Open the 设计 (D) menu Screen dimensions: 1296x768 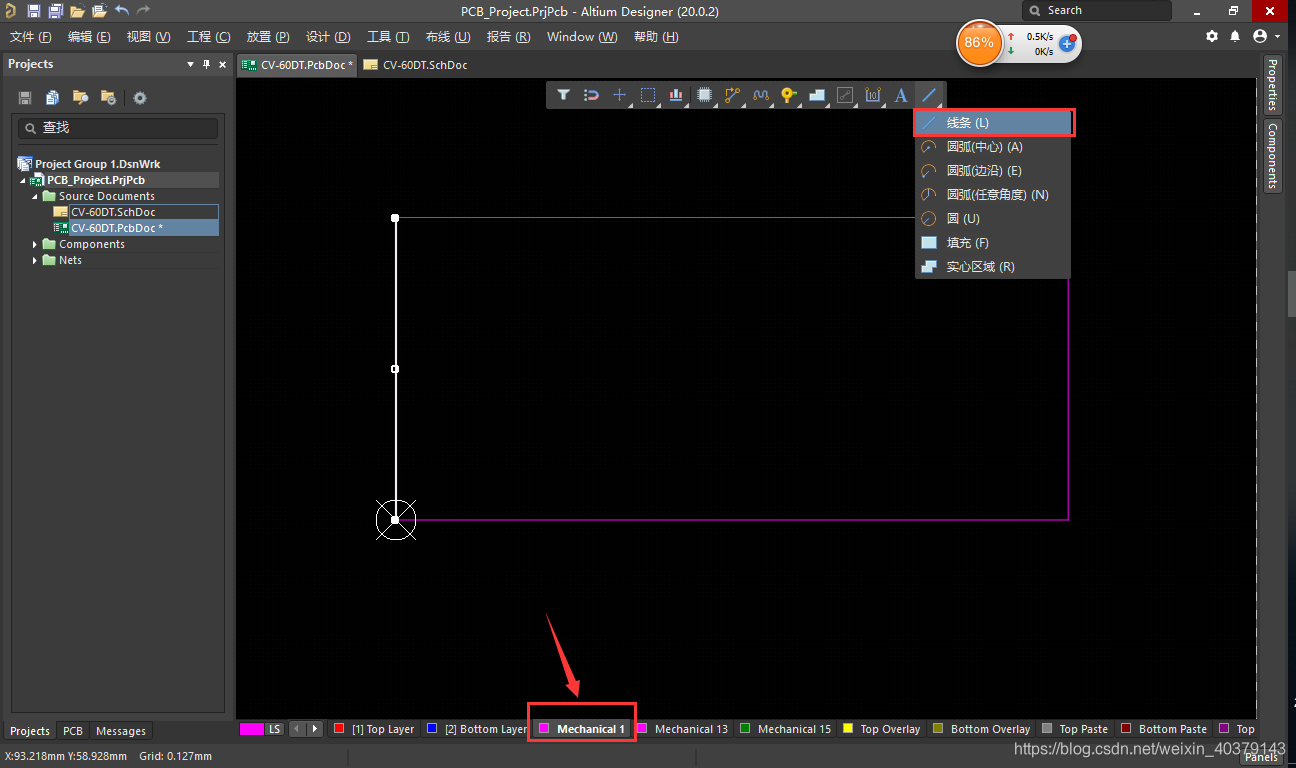[x=328, y=36]
